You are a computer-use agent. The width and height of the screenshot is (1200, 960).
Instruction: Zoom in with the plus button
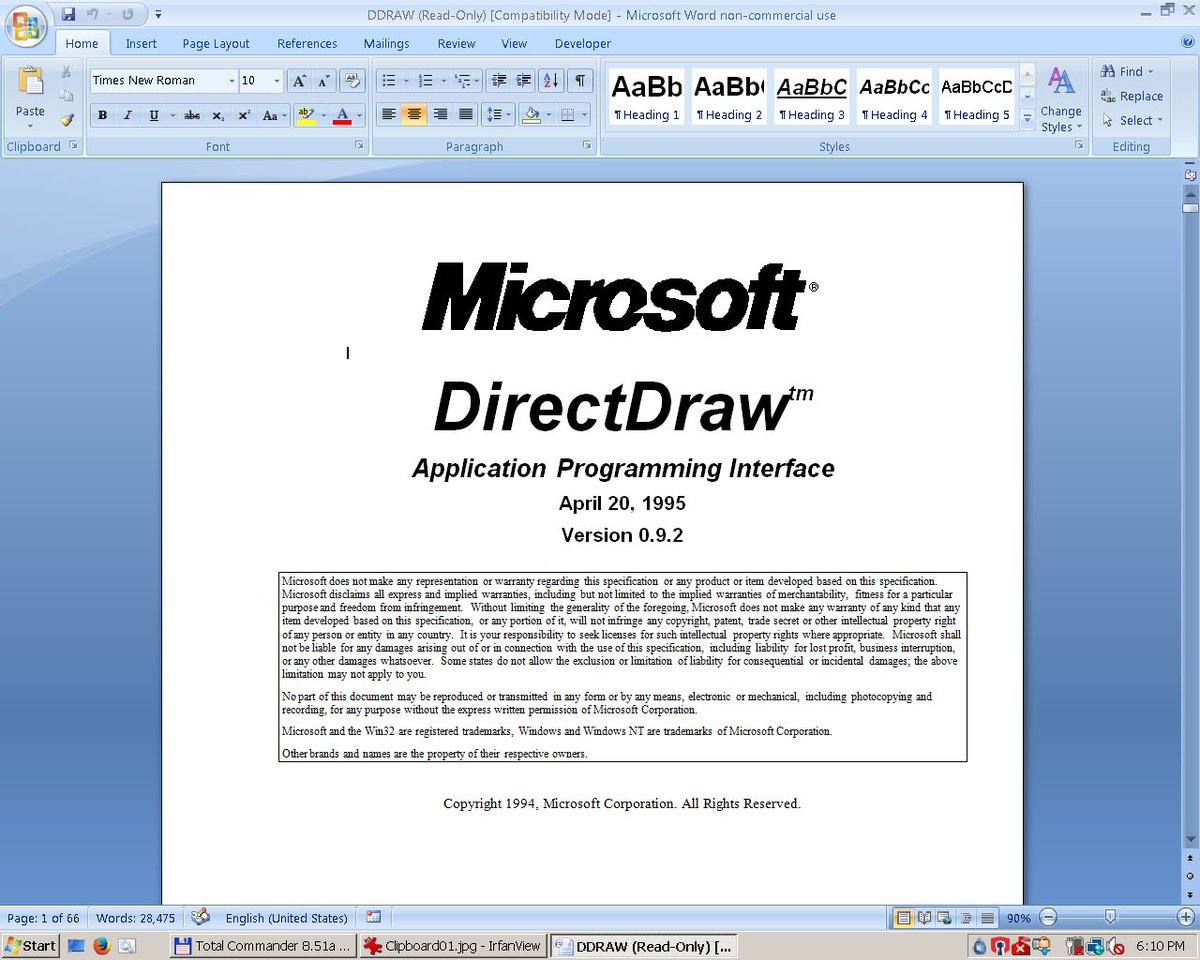[1186, 917]
